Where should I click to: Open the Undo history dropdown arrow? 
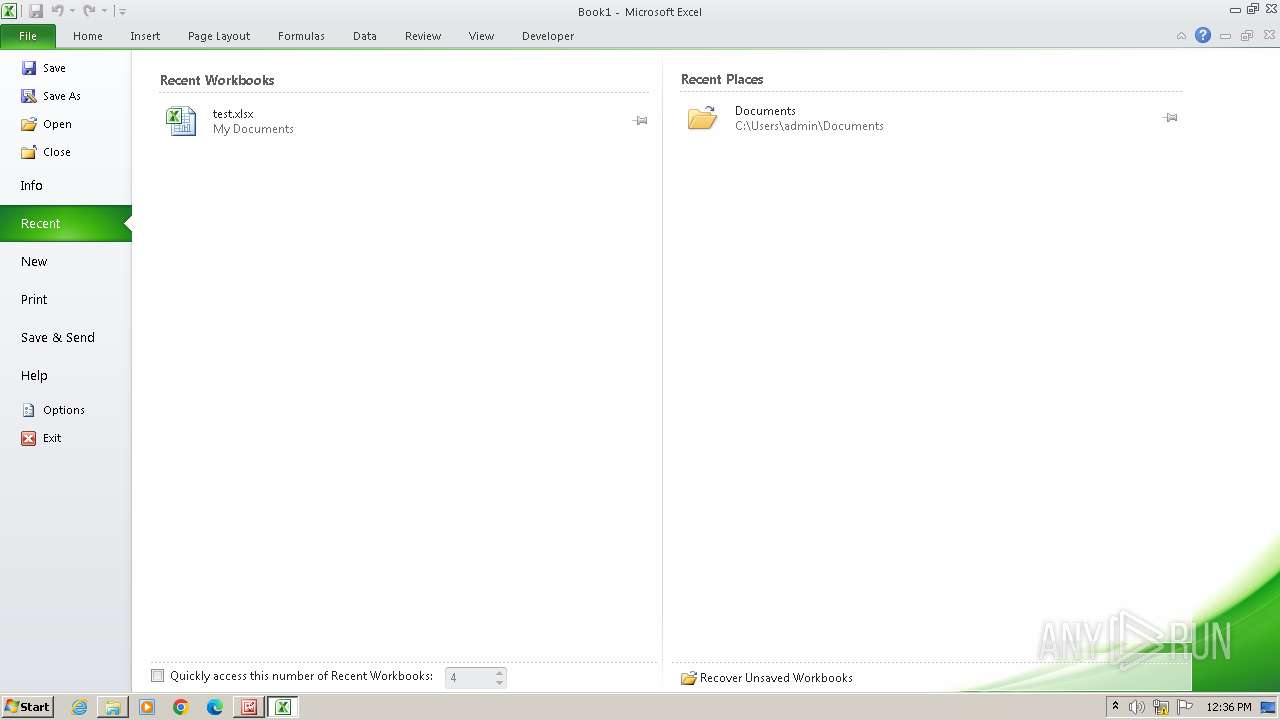click(72, 11)
